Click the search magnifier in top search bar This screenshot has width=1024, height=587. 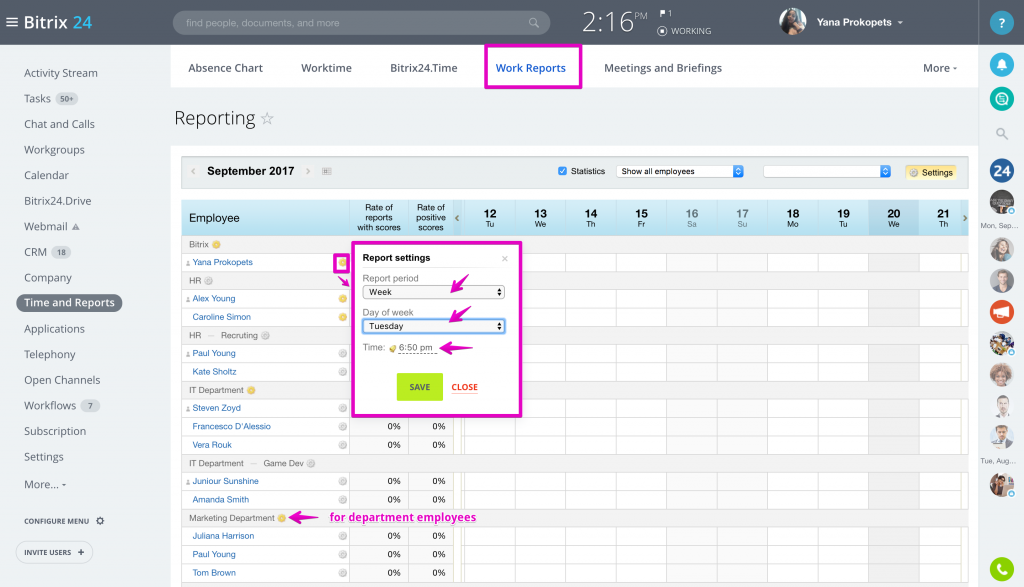(x=534, y=23)
